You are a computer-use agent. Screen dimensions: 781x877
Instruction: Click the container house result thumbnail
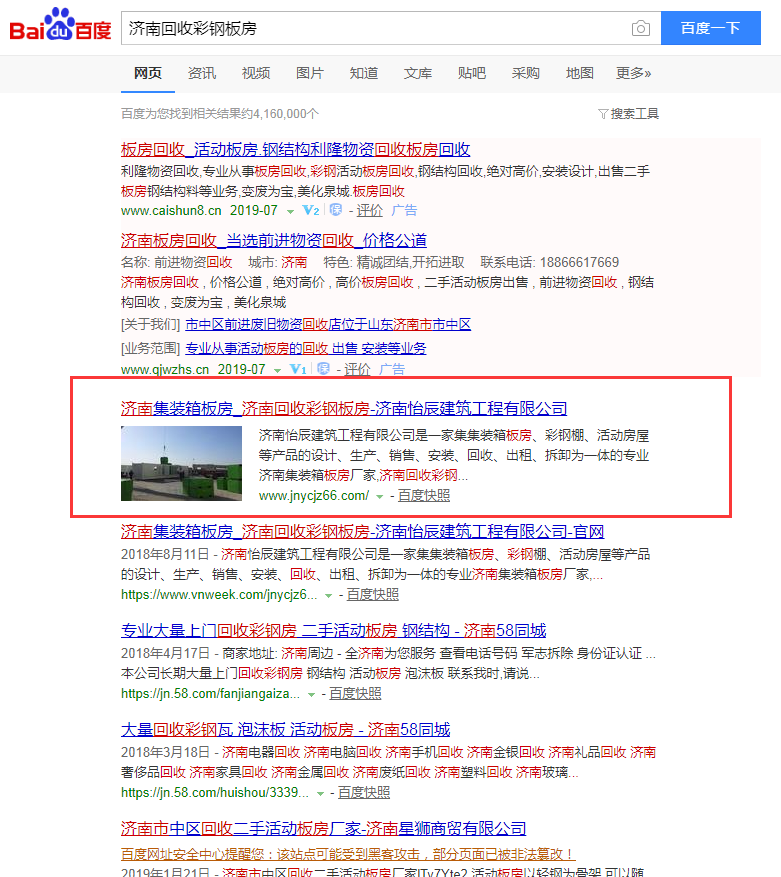pos(181,463)
